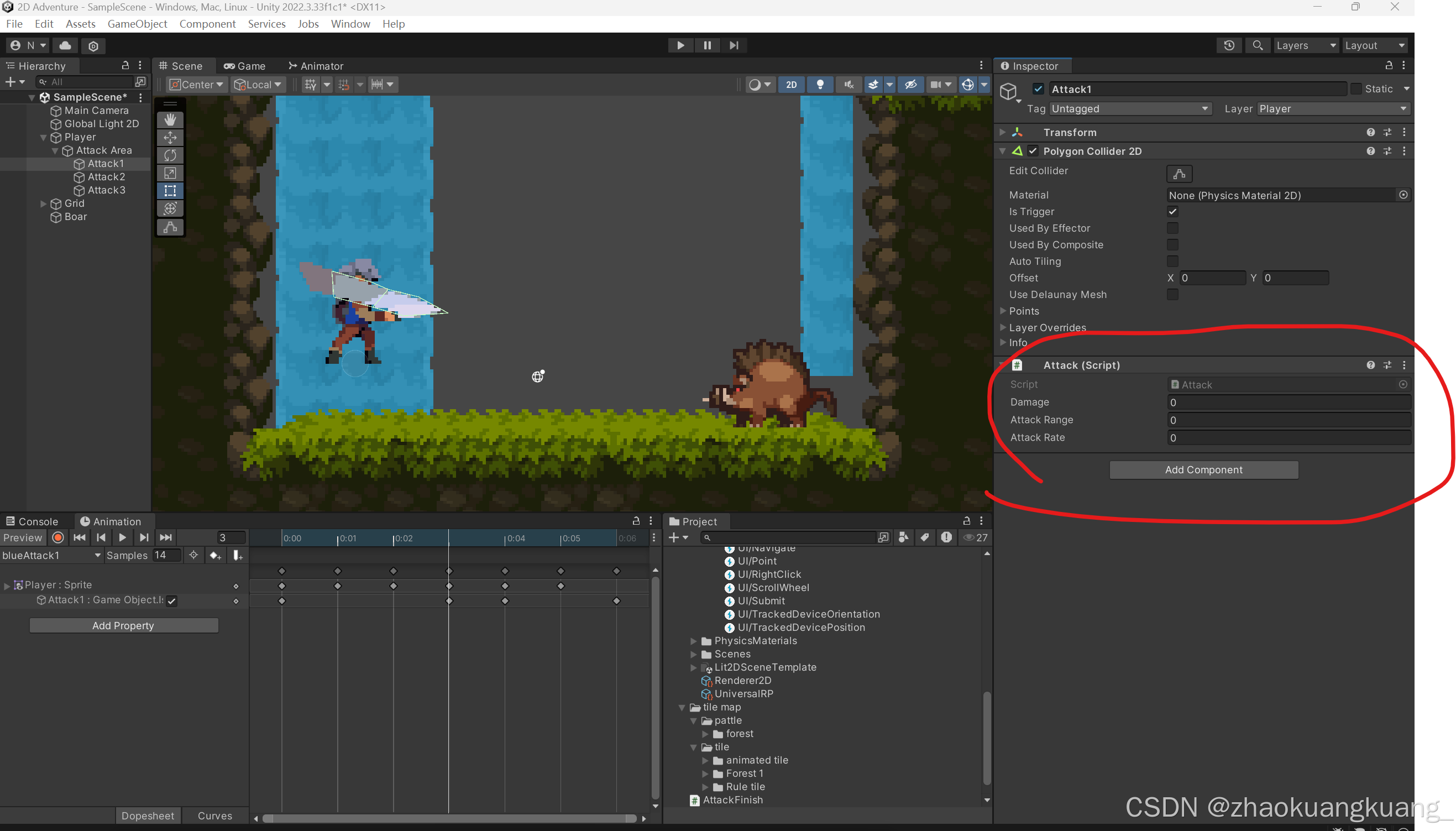Toggle scene lighting bulb icon
Viewport: 1456px width, 831px height.
coord(820,85)
